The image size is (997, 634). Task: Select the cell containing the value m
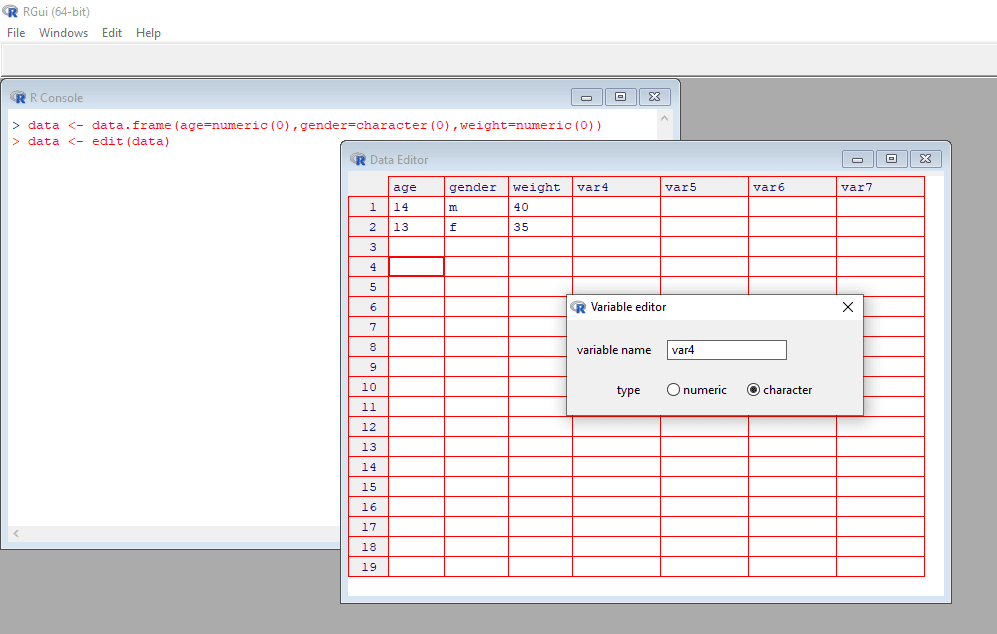click(476, 207)
